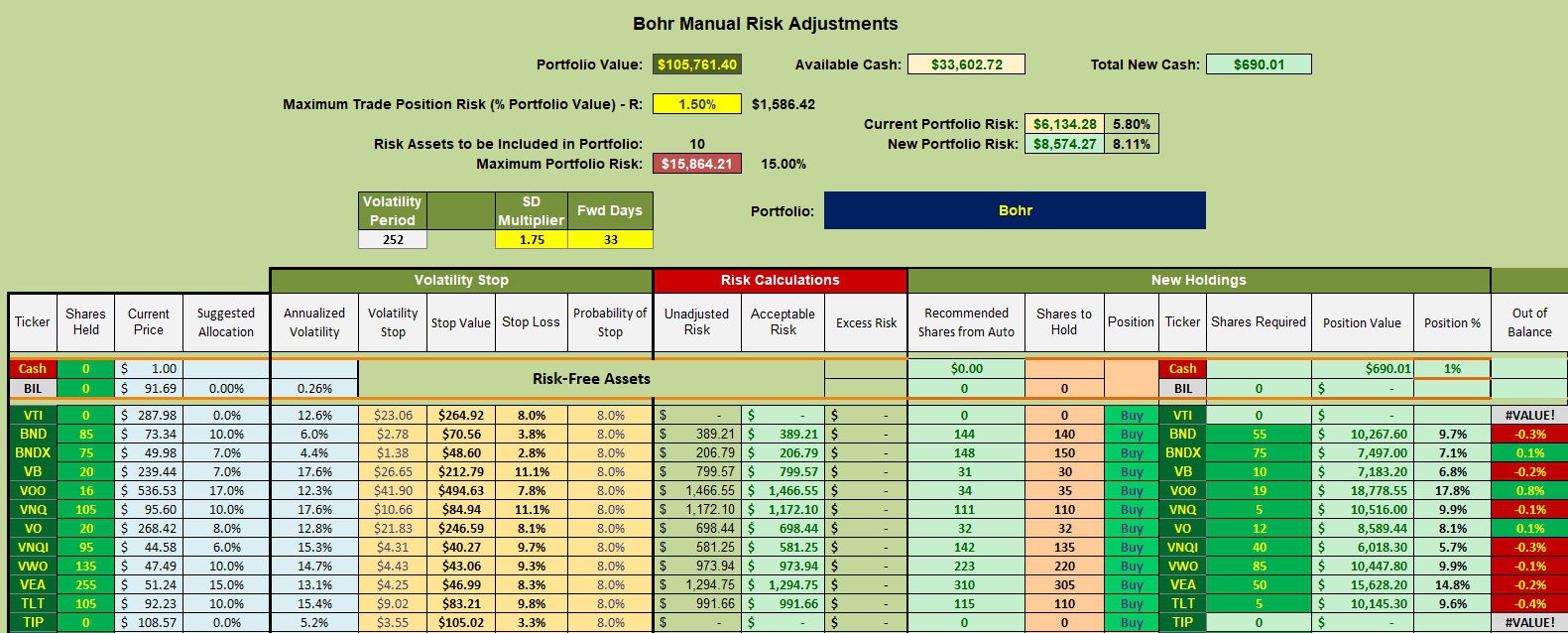Select the Portfolio Value cell $105,761.40
The width and height of the screenshot is (1568, 633).
tap(697, 64)
